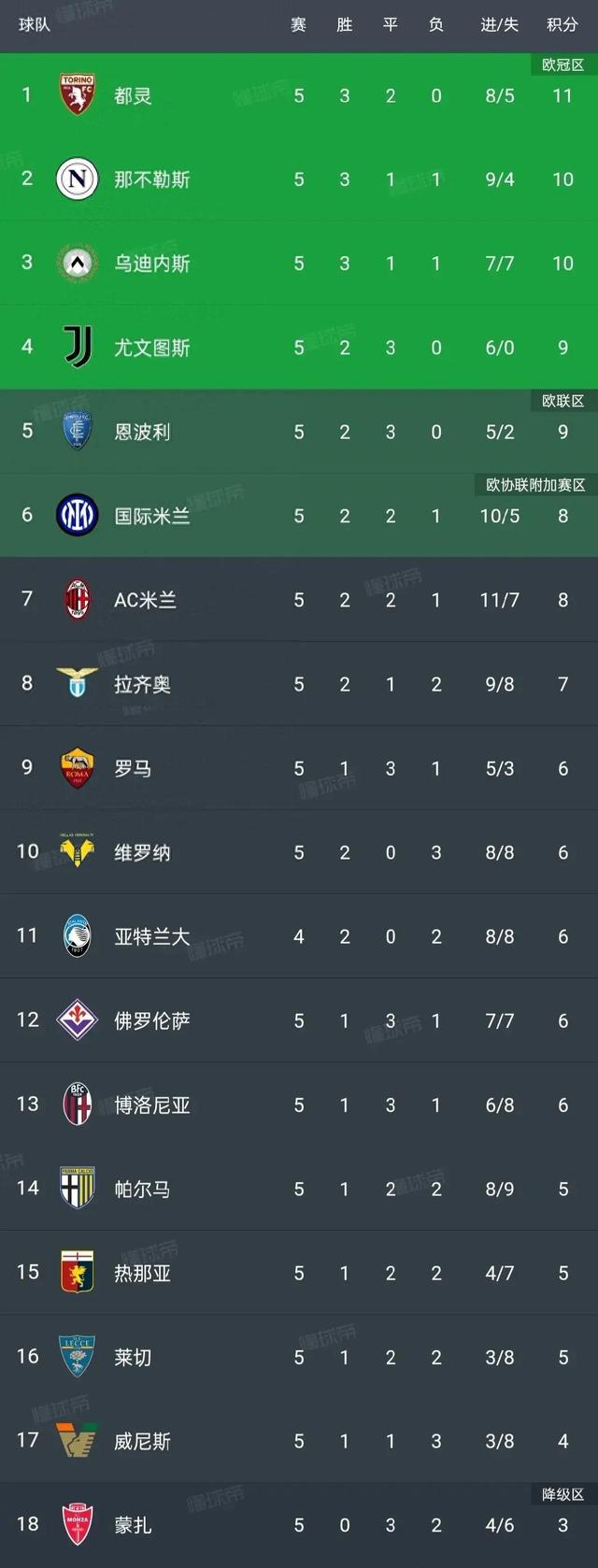Sort by the 进/失 goals column header

coord(500,25)
